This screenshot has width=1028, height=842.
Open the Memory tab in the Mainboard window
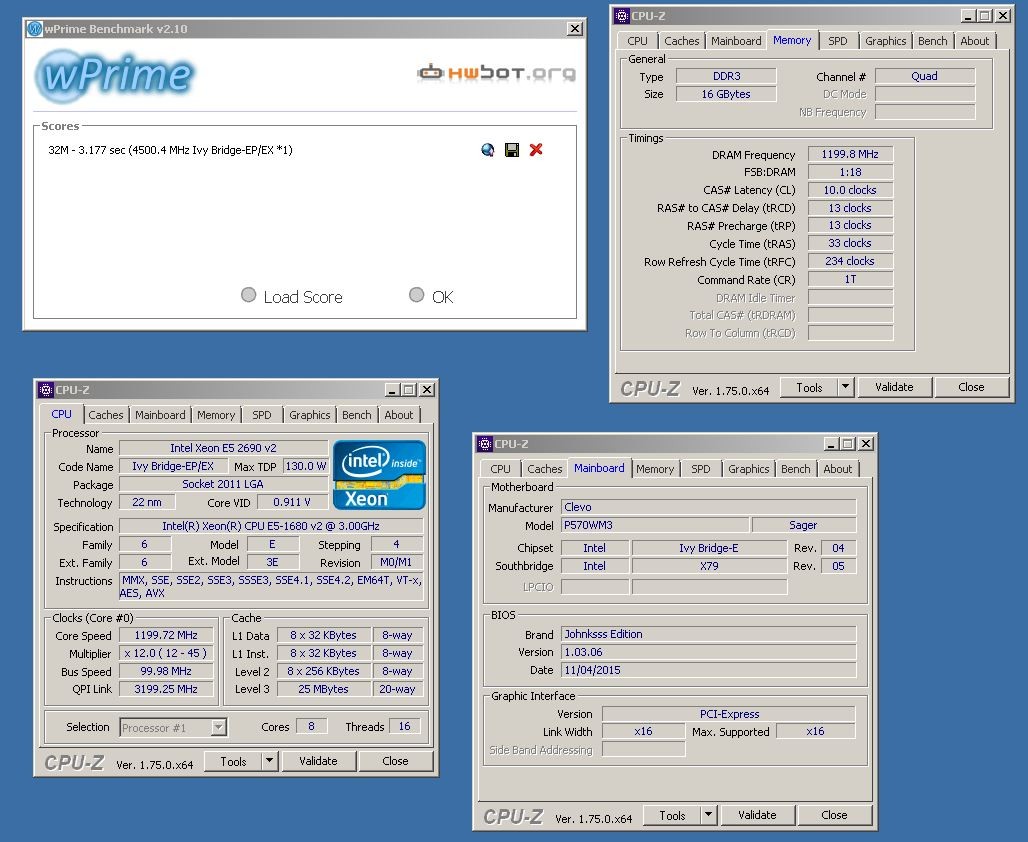point(655,469)
